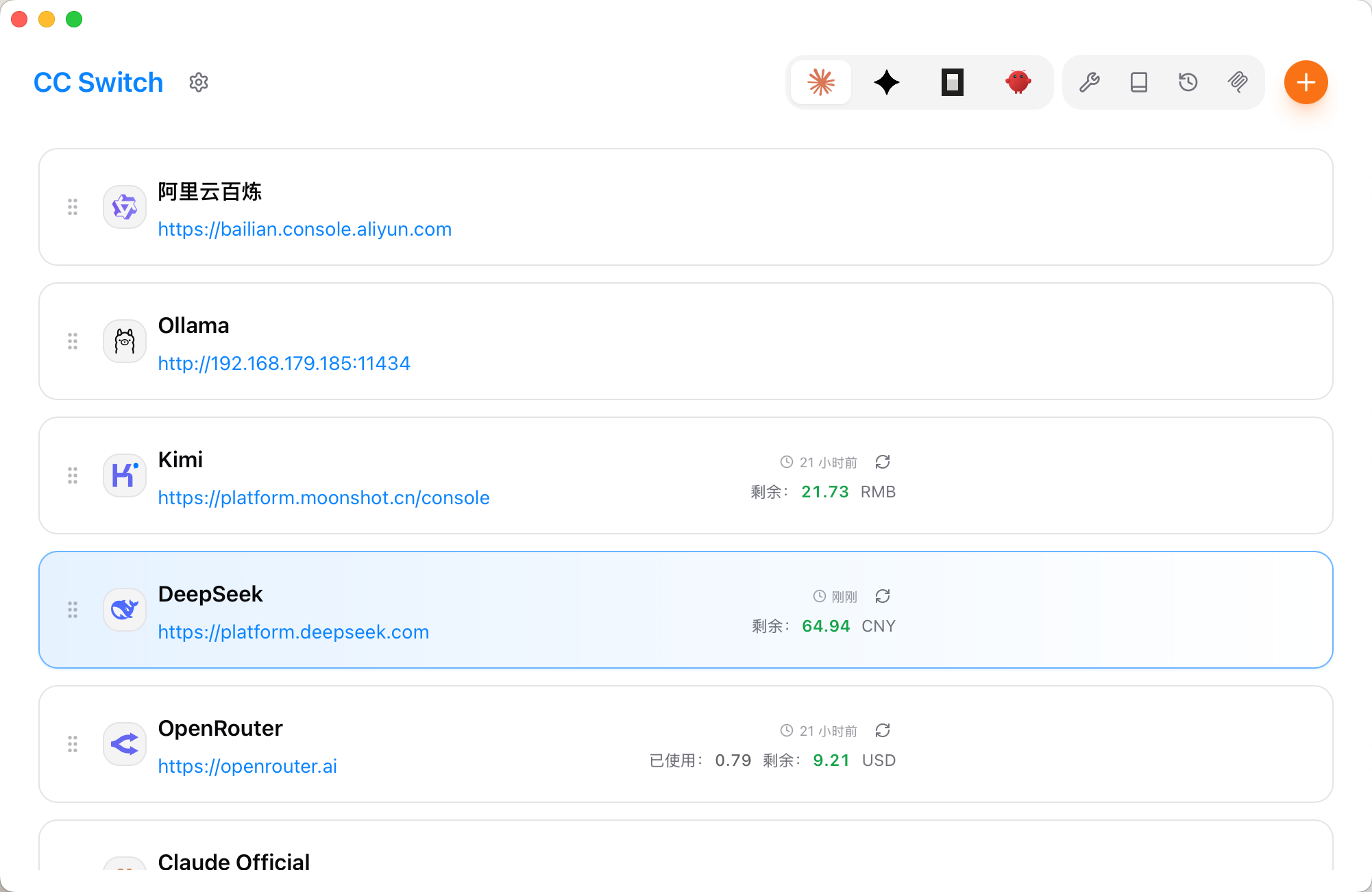Viewport: 1372px width, 892px height.
Task: Refresh Kimi balance usage
Action: 883,462
